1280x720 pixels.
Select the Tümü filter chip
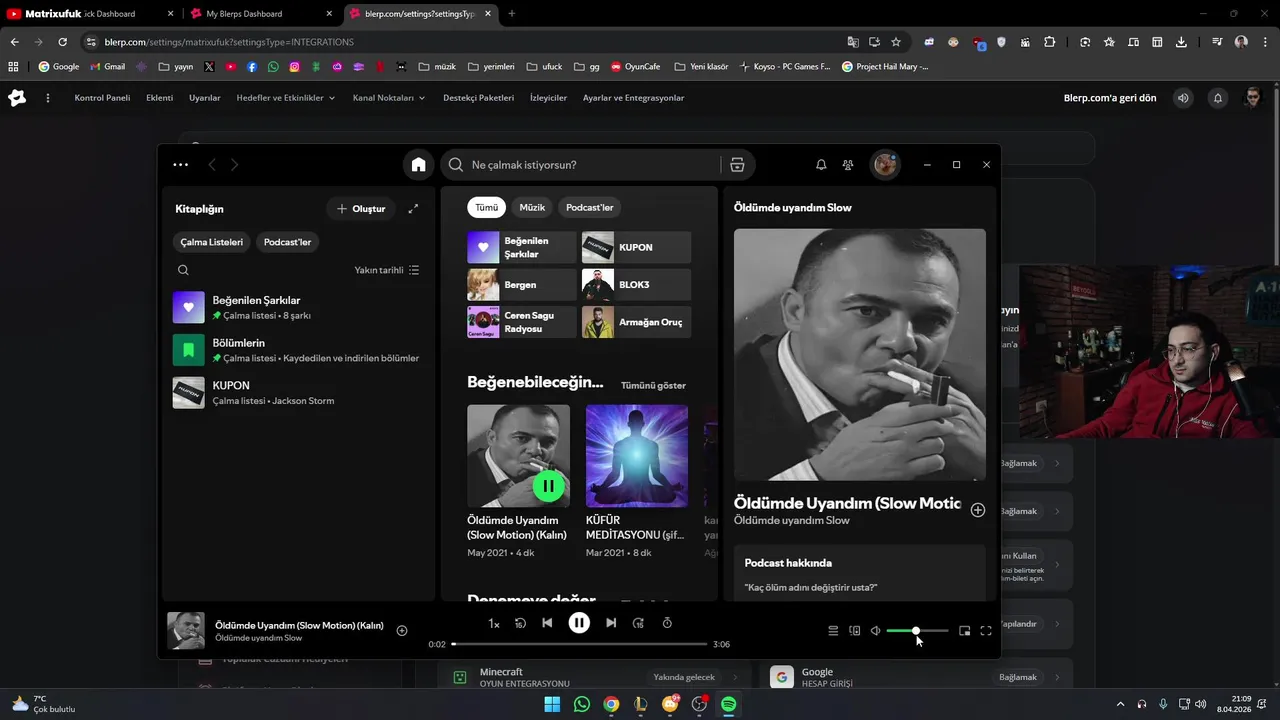(x=486, y=207)
